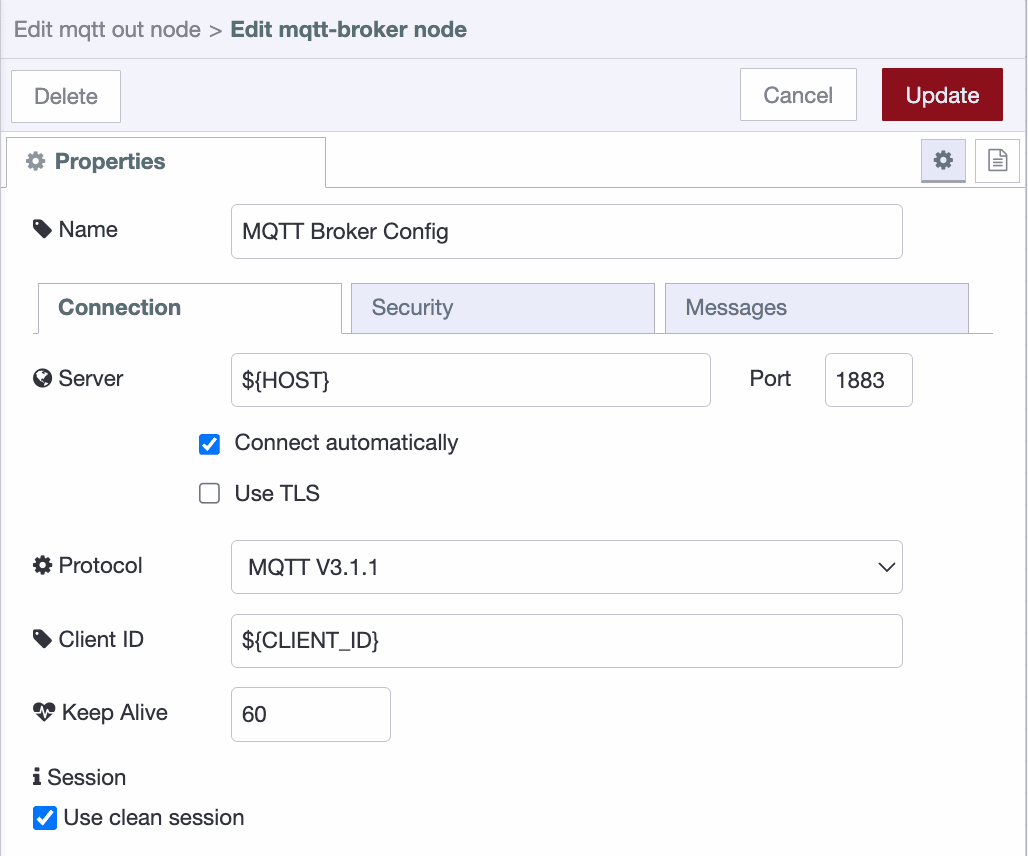Uncheck Use clean session
This screenshot has height=856, width=1028.
pyautogui.click(x=45, y=817)
